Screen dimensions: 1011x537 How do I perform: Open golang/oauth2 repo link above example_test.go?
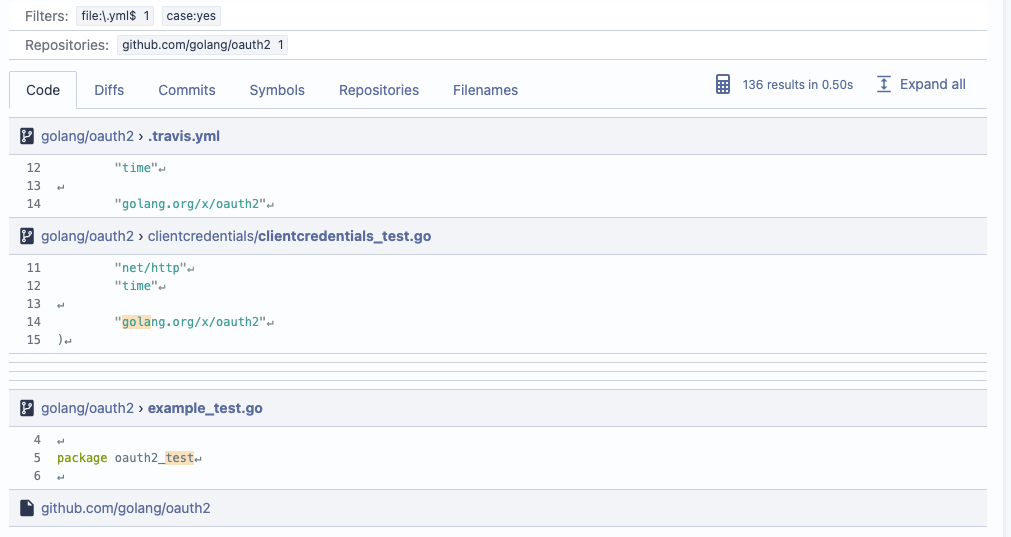tap(87, 408)
